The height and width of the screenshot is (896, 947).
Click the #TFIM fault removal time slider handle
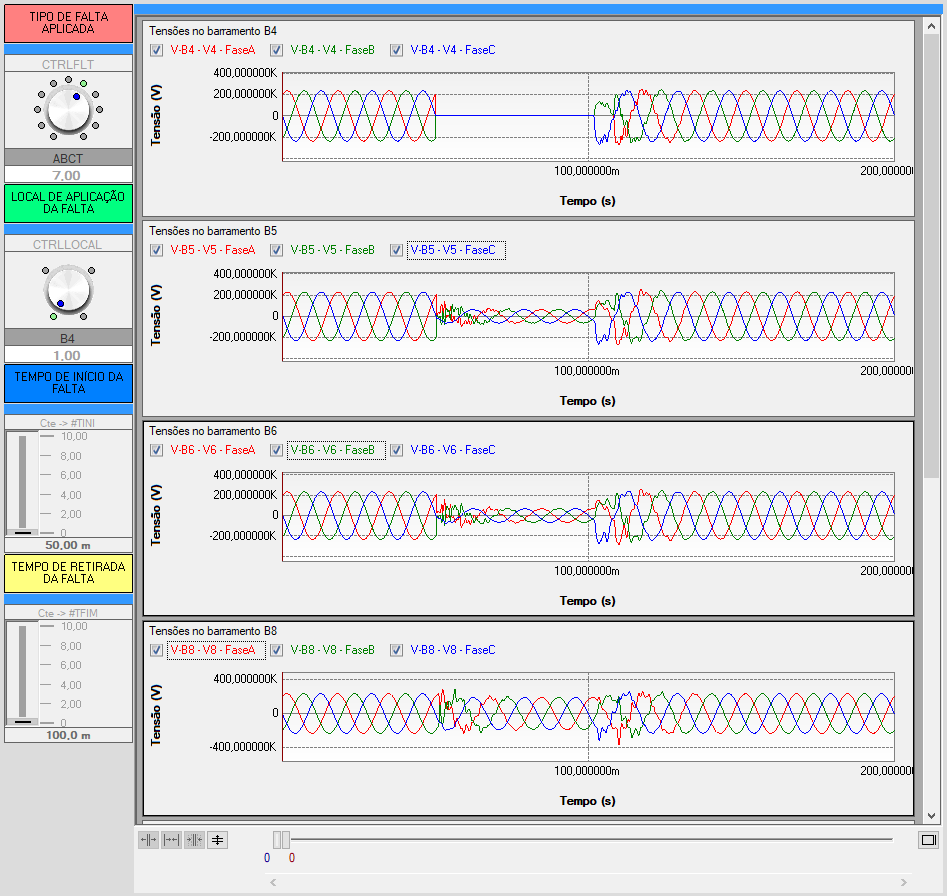point(20,720)
